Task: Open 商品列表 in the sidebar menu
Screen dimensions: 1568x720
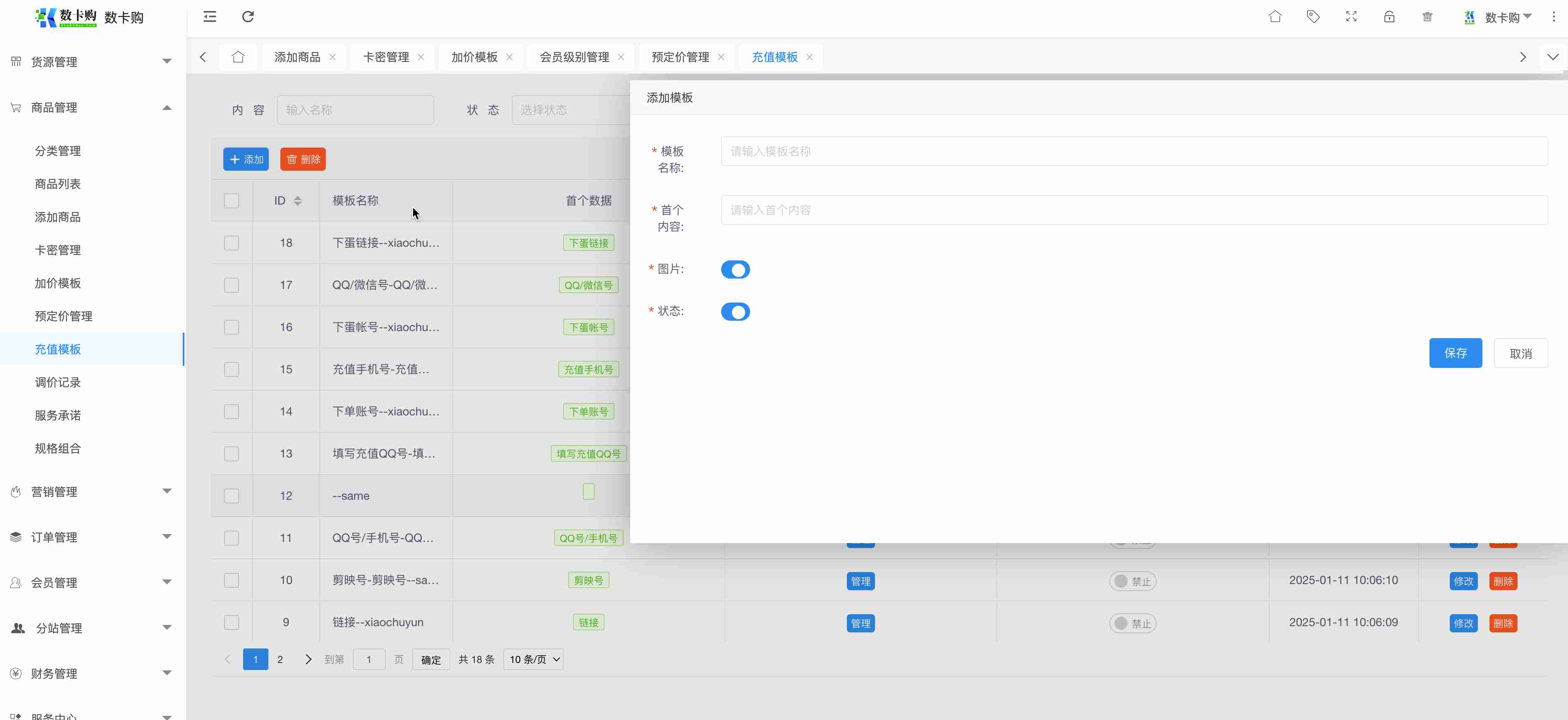Action: [58, 184]
